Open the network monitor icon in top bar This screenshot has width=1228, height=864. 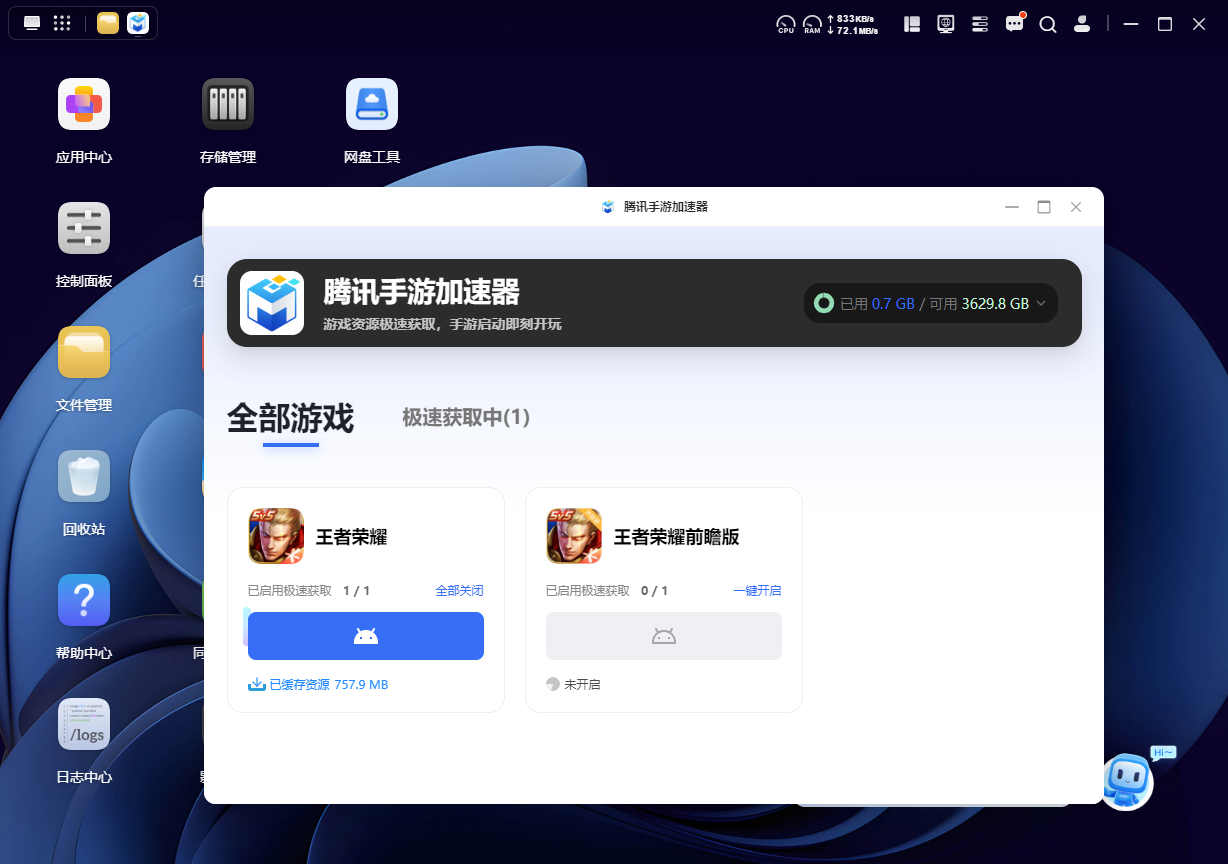[946, 24]
